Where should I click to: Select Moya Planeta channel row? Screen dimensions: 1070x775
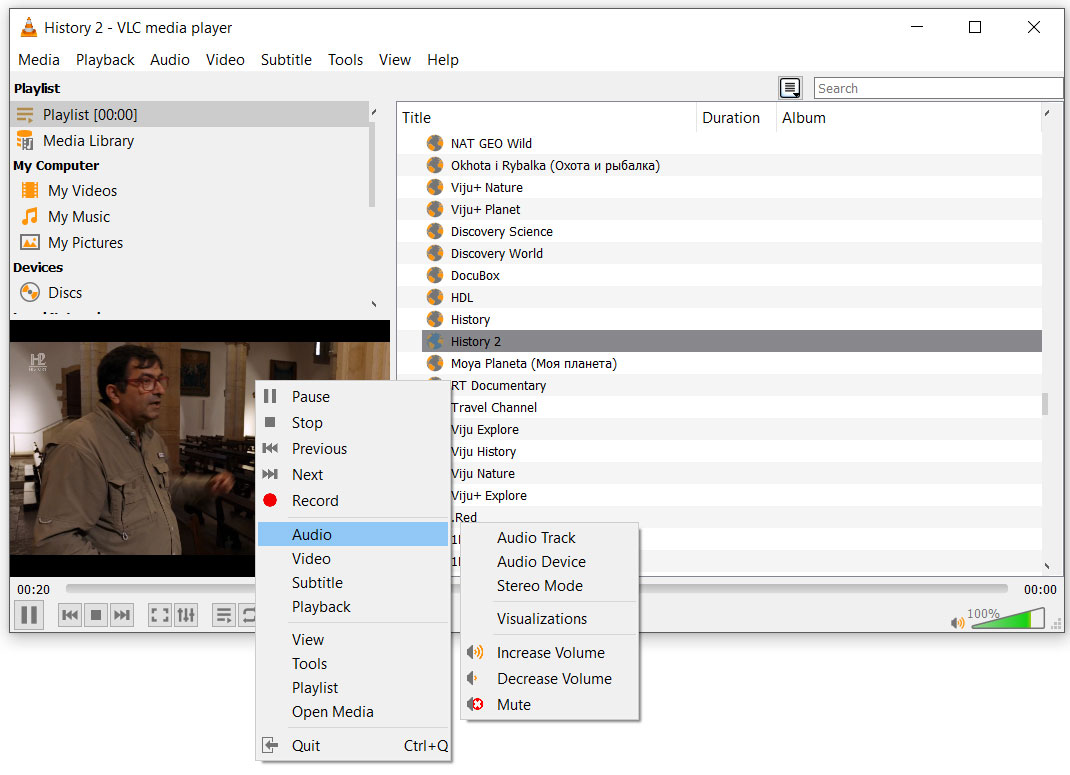[x=720, y=363]
